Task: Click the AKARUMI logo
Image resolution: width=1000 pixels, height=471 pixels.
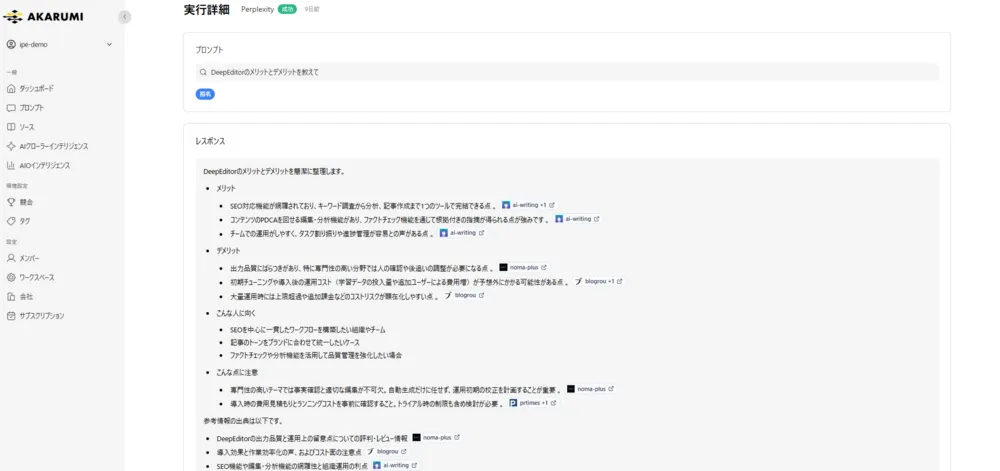Action: pyautogui.click(x=43, y=17)
